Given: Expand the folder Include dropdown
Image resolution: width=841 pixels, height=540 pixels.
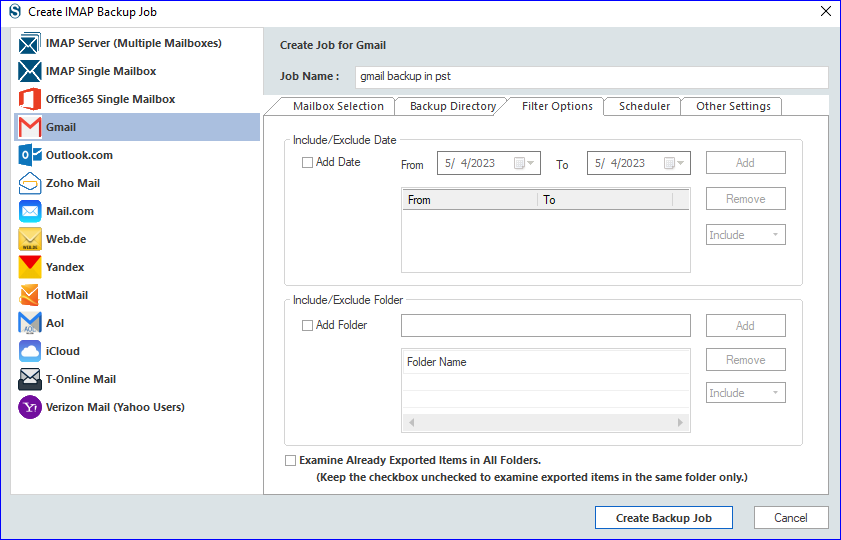Looking at the screenshot, I should coord(746,393).
